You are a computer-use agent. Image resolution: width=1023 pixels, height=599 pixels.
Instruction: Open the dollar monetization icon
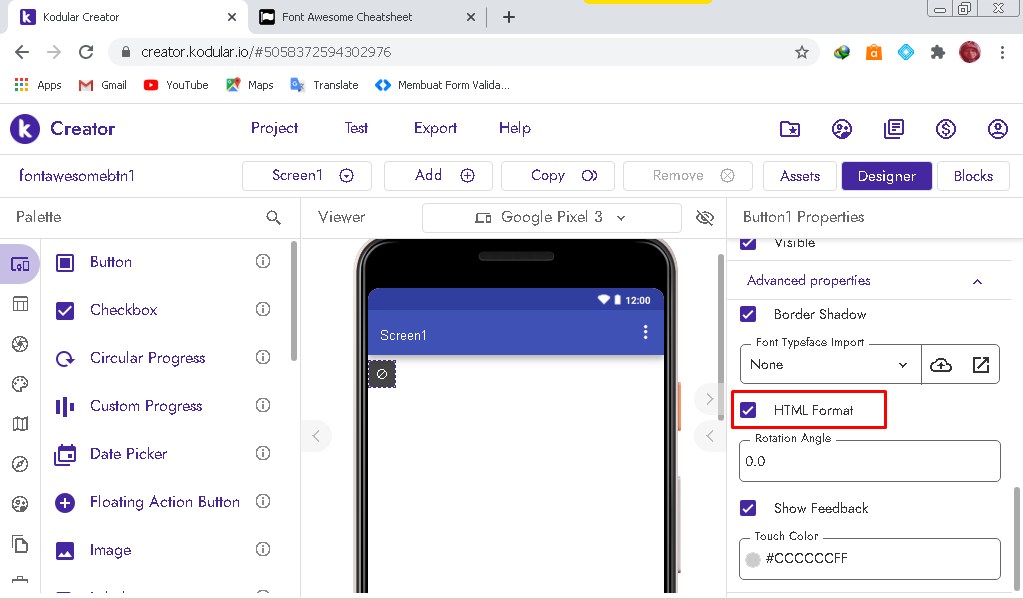[x=945, y=129]
